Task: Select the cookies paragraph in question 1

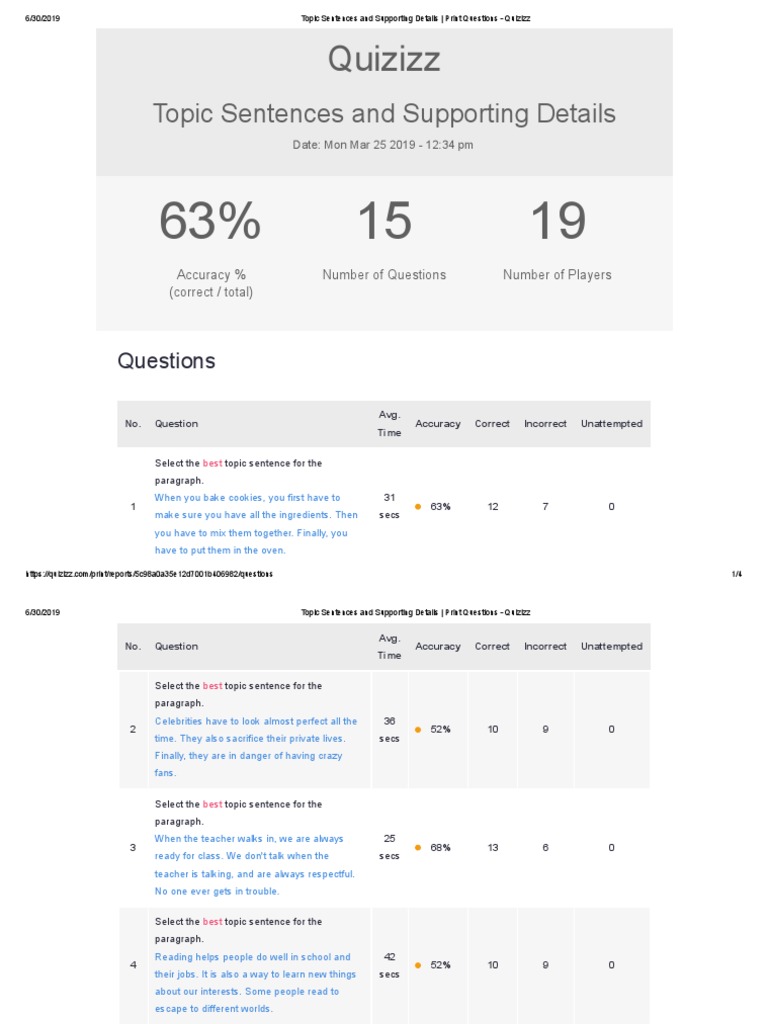Action: (255, 524)
